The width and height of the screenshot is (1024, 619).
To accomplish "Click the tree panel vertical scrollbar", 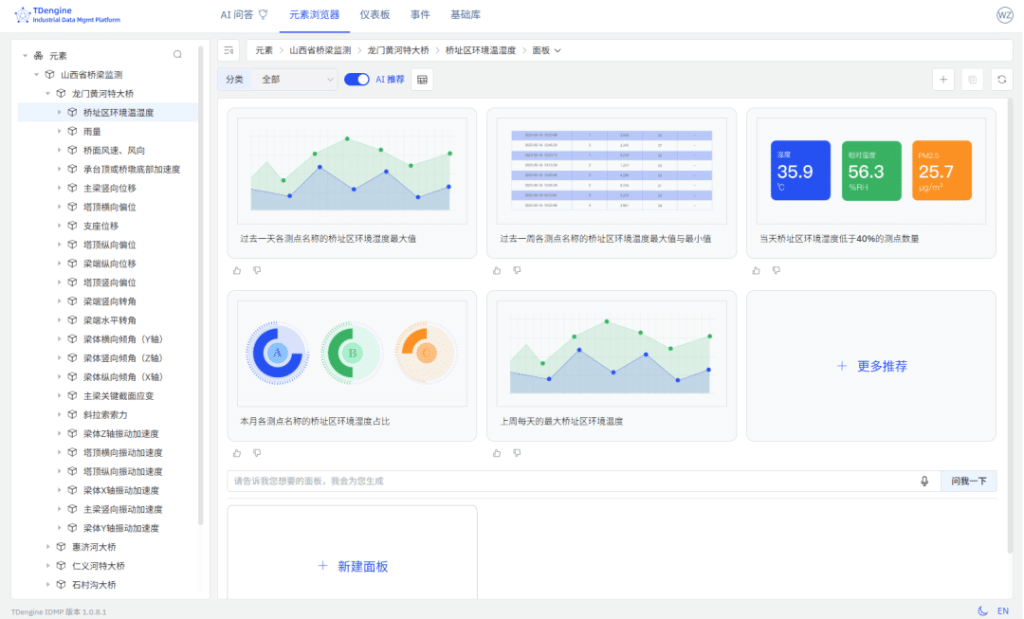I will 200,285.
